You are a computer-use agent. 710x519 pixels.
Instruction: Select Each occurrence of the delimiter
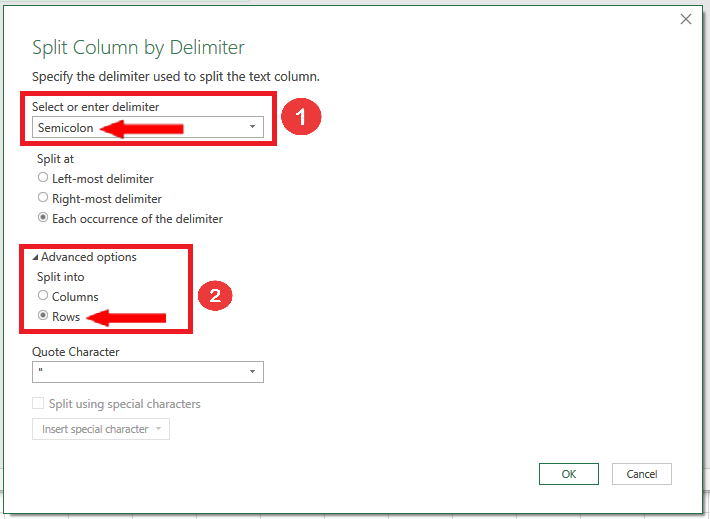click(x=43, y=218)
